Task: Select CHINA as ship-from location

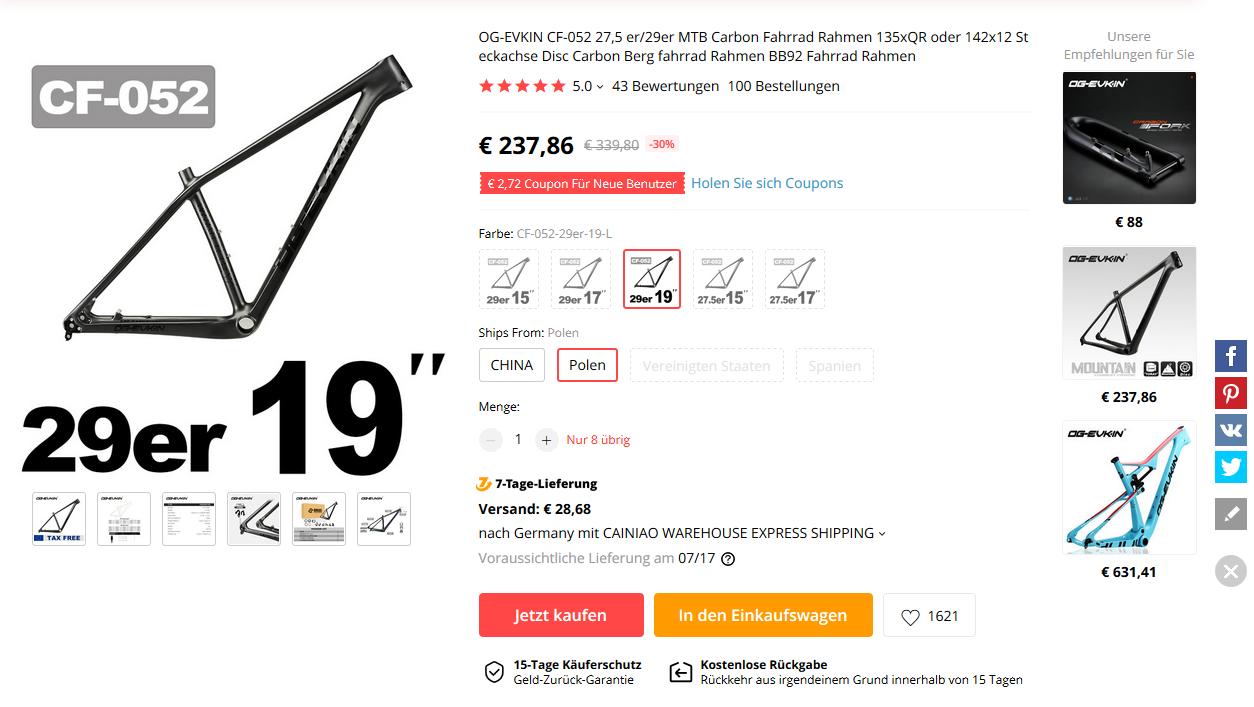Action: pyautogui.click(x=512, y=365)
